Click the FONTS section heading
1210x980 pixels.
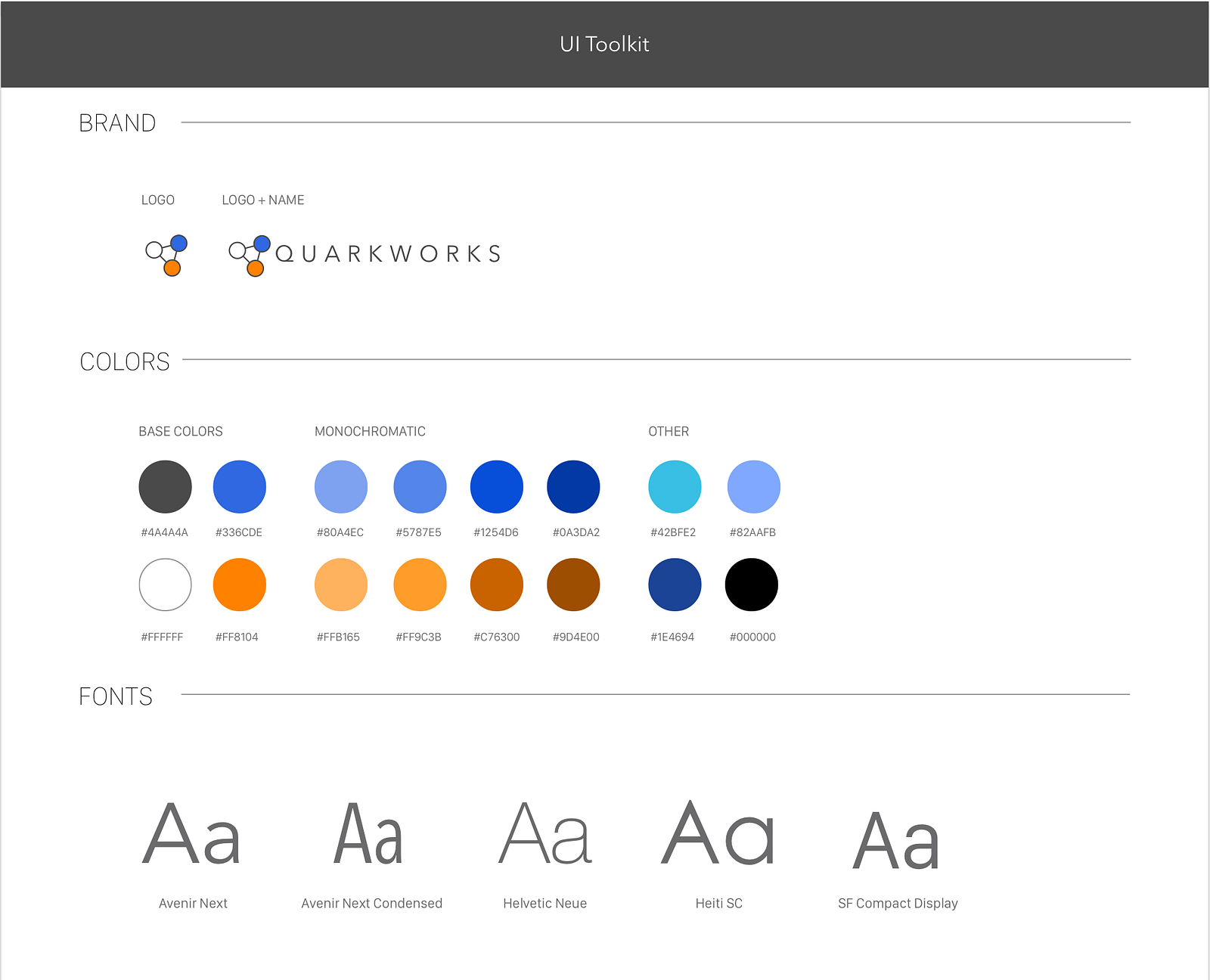(x=116, y=696)
